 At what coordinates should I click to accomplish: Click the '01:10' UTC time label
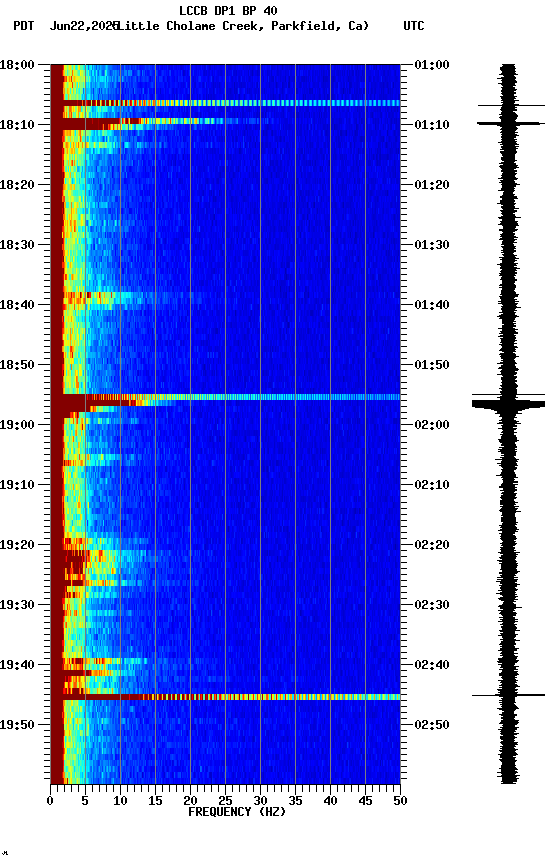[x=432, y=125]
